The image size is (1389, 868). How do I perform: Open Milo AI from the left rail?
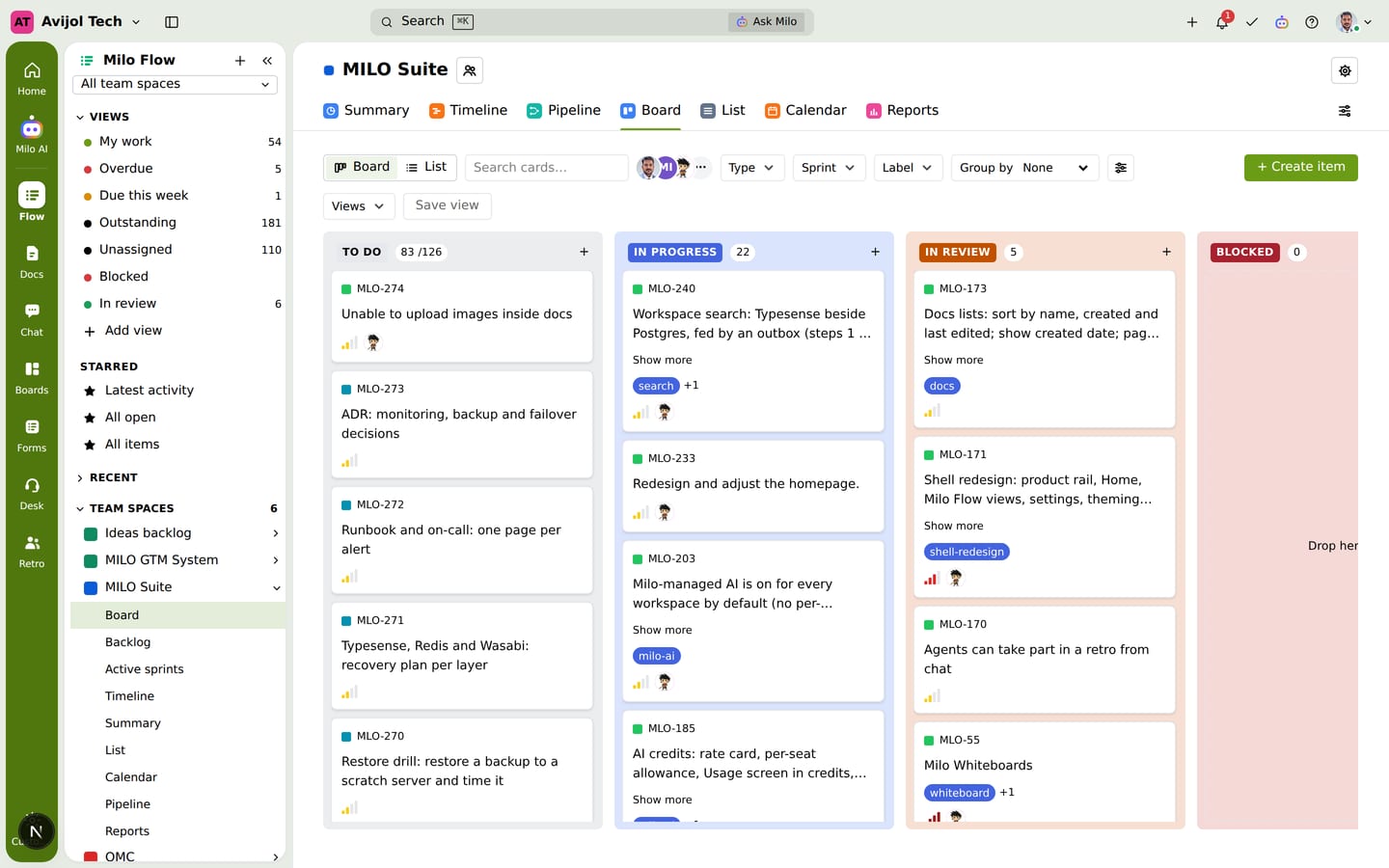click(32, 136)
